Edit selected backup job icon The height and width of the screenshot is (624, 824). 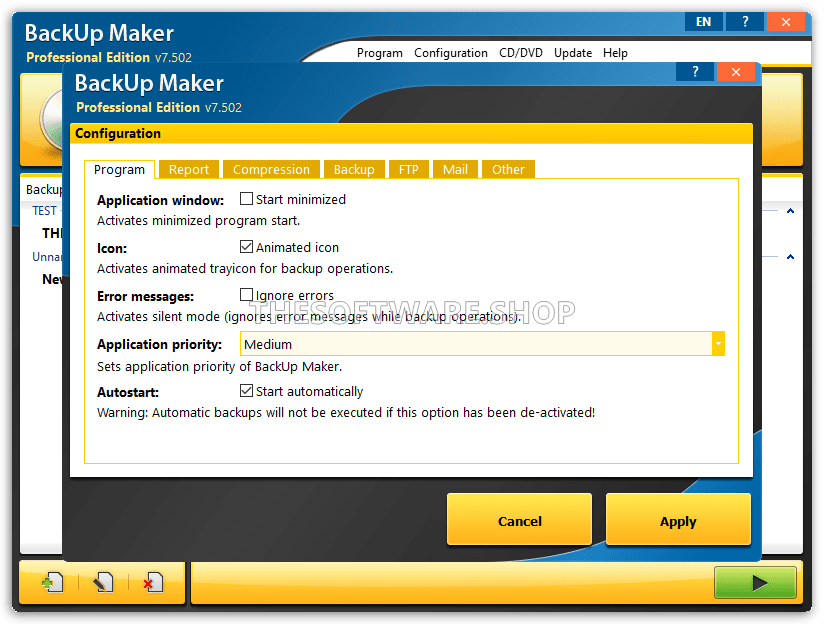point(103,582)
